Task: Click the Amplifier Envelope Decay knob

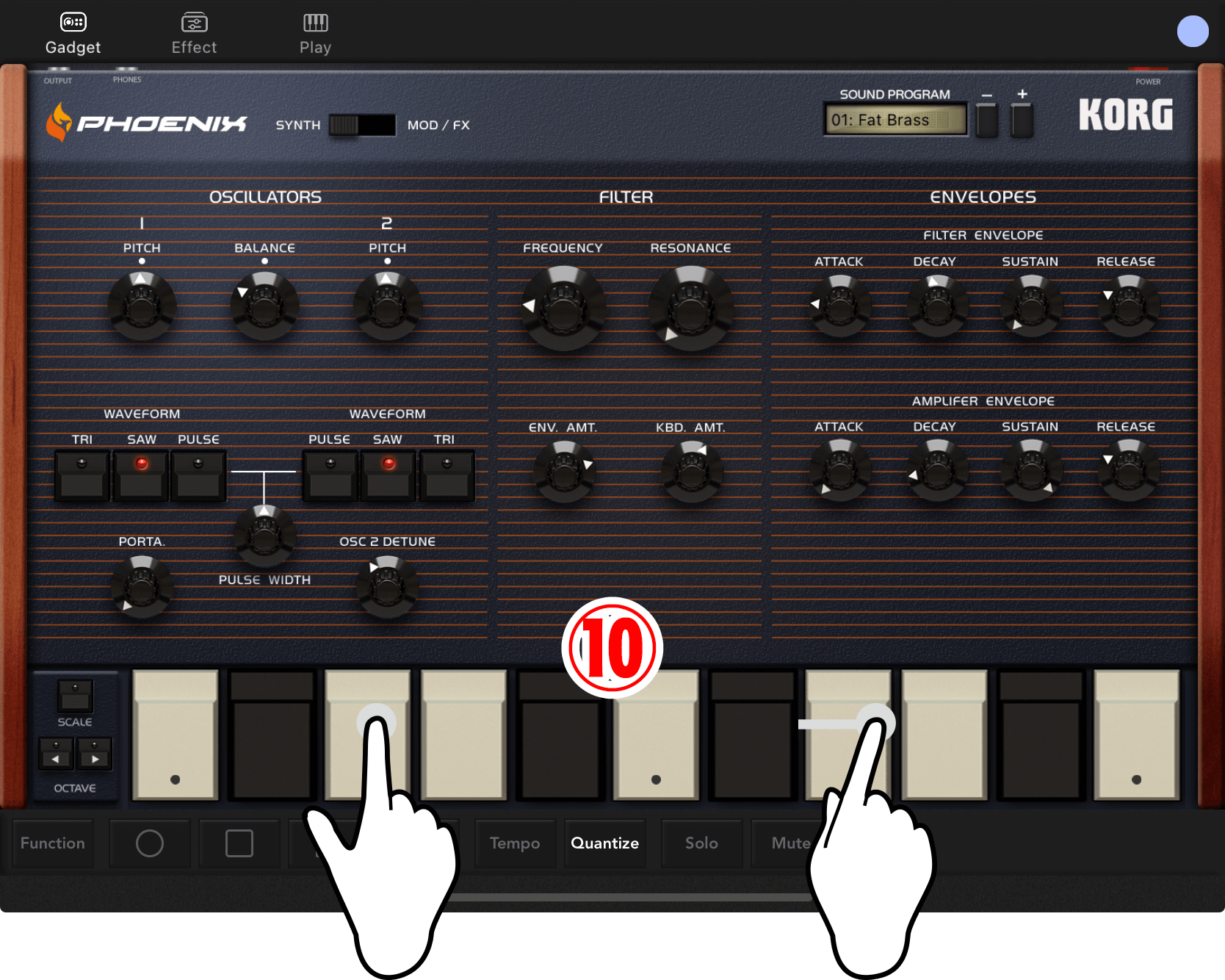Action: coord(937,470)
